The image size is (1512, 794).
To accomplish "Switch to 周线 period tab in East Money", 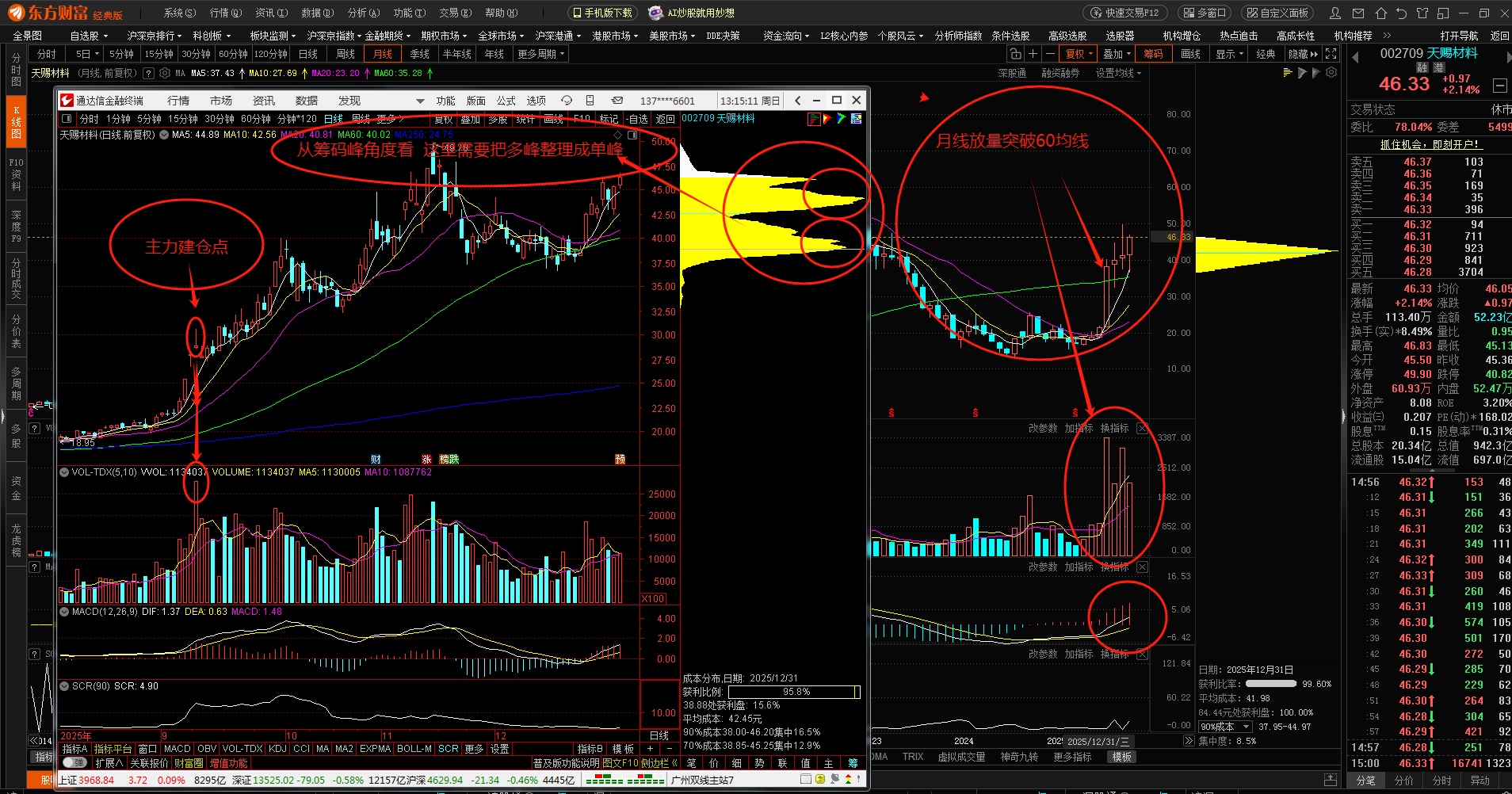I will [346, 54].
